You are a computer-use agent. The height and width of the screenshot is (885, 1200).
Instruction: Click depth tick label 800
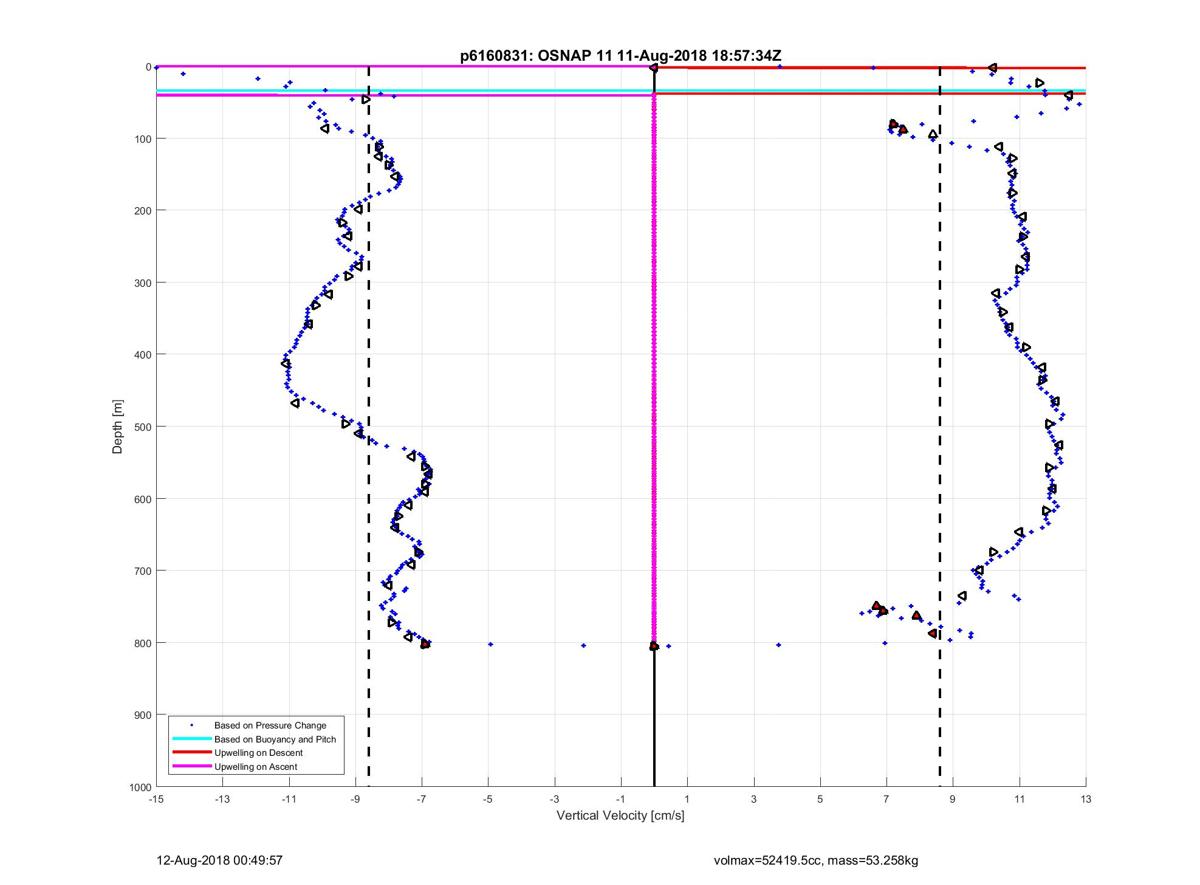[x=142, y=643]
